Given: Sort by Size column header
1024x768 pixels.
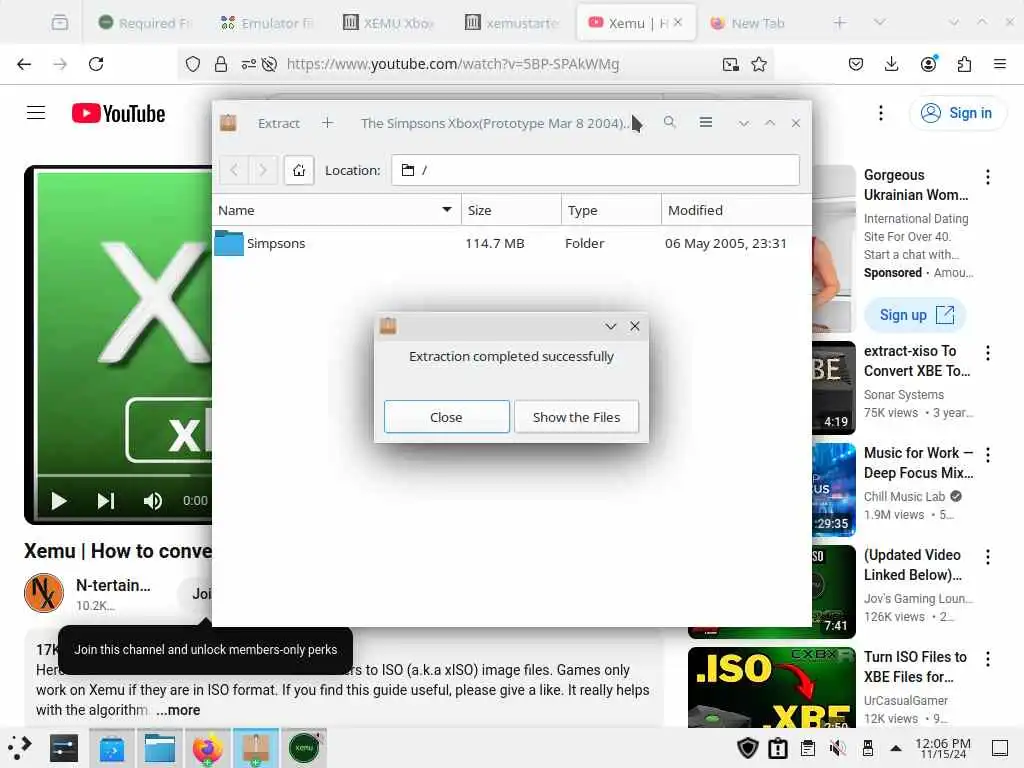Looking at the screenshot, I should click(x=511, y=210).
